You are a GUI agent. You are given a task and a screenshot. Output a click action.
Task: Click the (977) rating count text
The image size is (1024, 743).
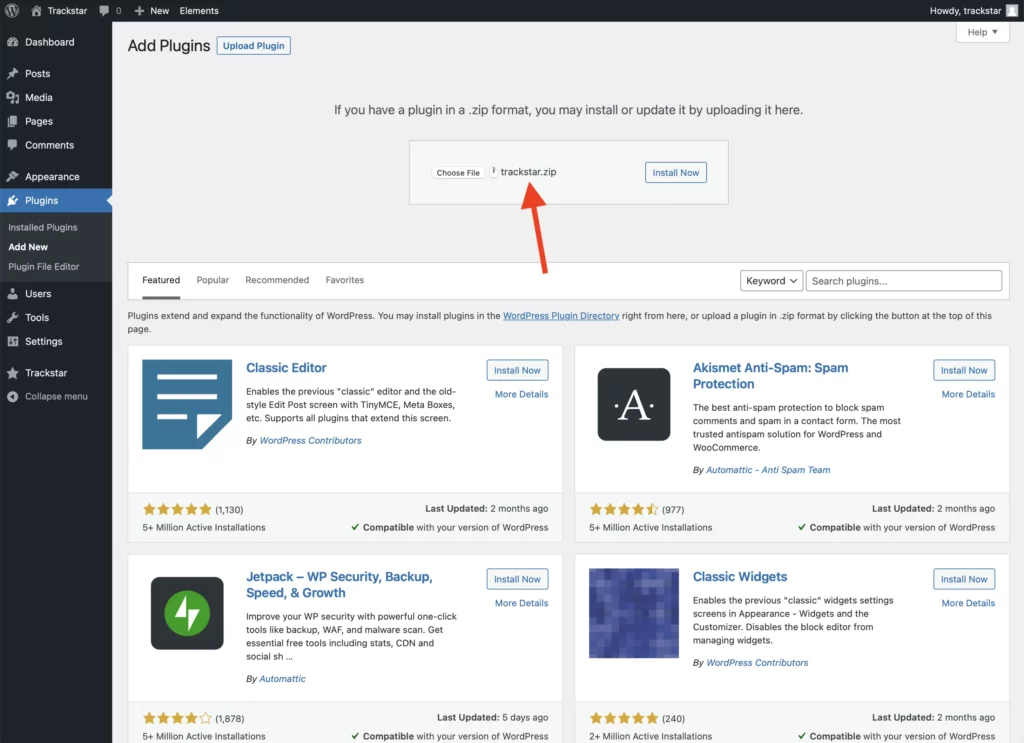[673, 509]
